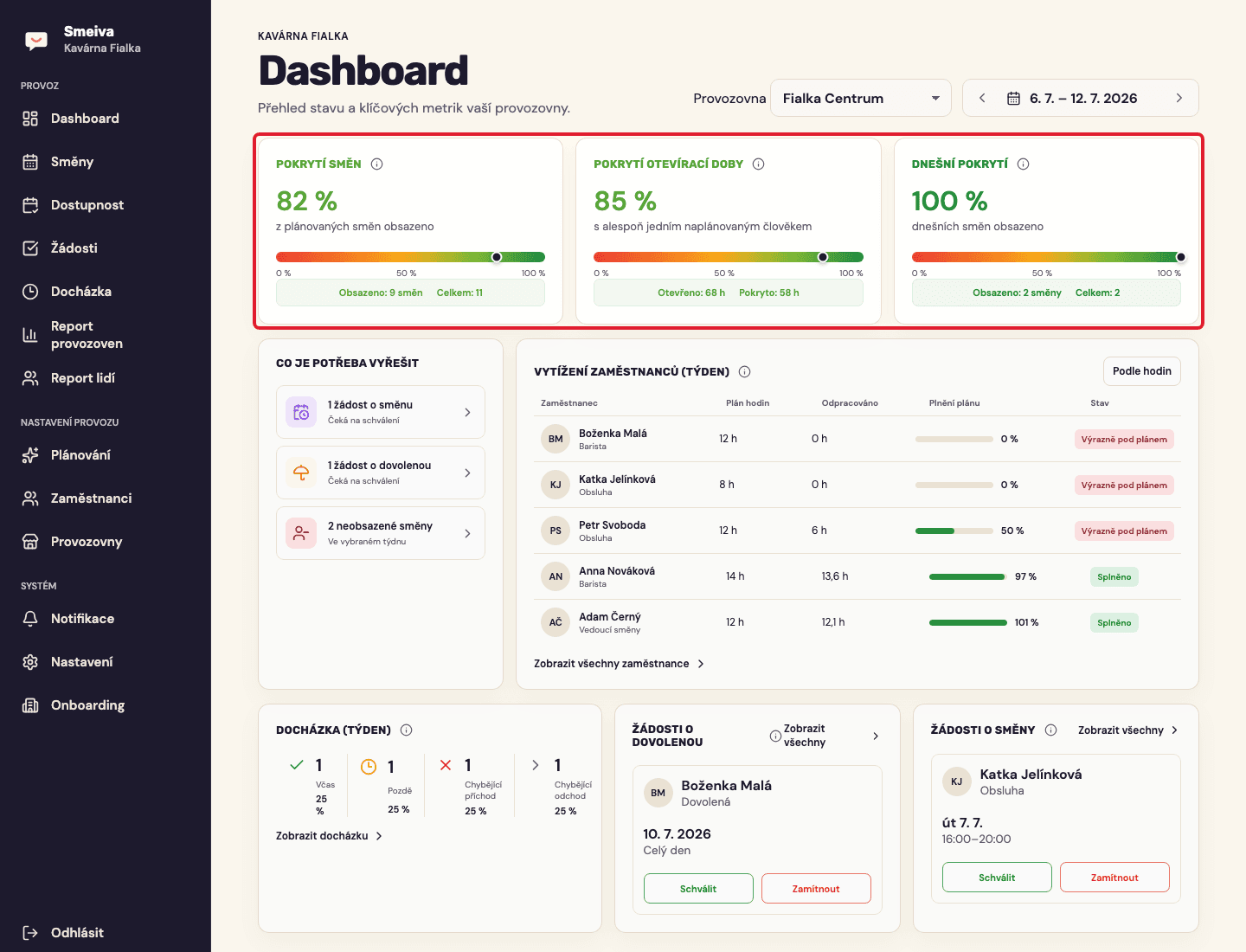
Task: Click Boženka Malá's Výrazně pod plánem badge
Action: click(x=1124, y=440)
